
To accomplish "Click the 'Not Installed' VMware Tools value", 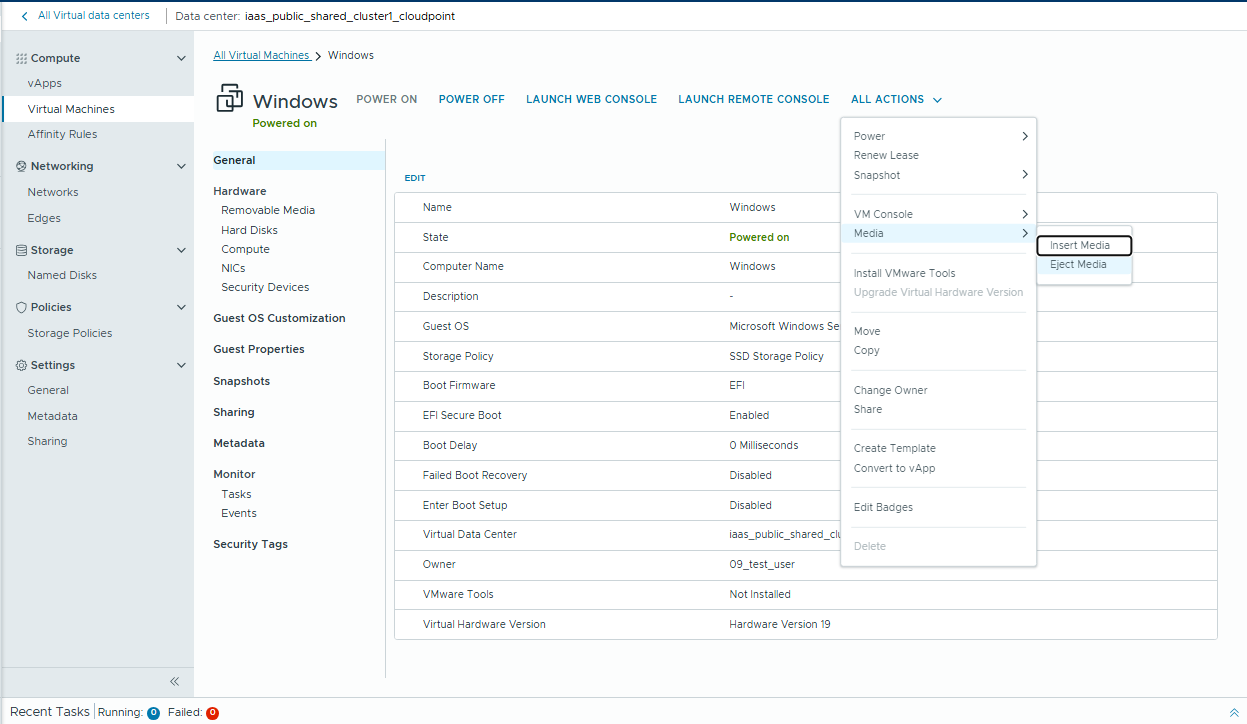I will pyautogui.click(x=760, y=595).
